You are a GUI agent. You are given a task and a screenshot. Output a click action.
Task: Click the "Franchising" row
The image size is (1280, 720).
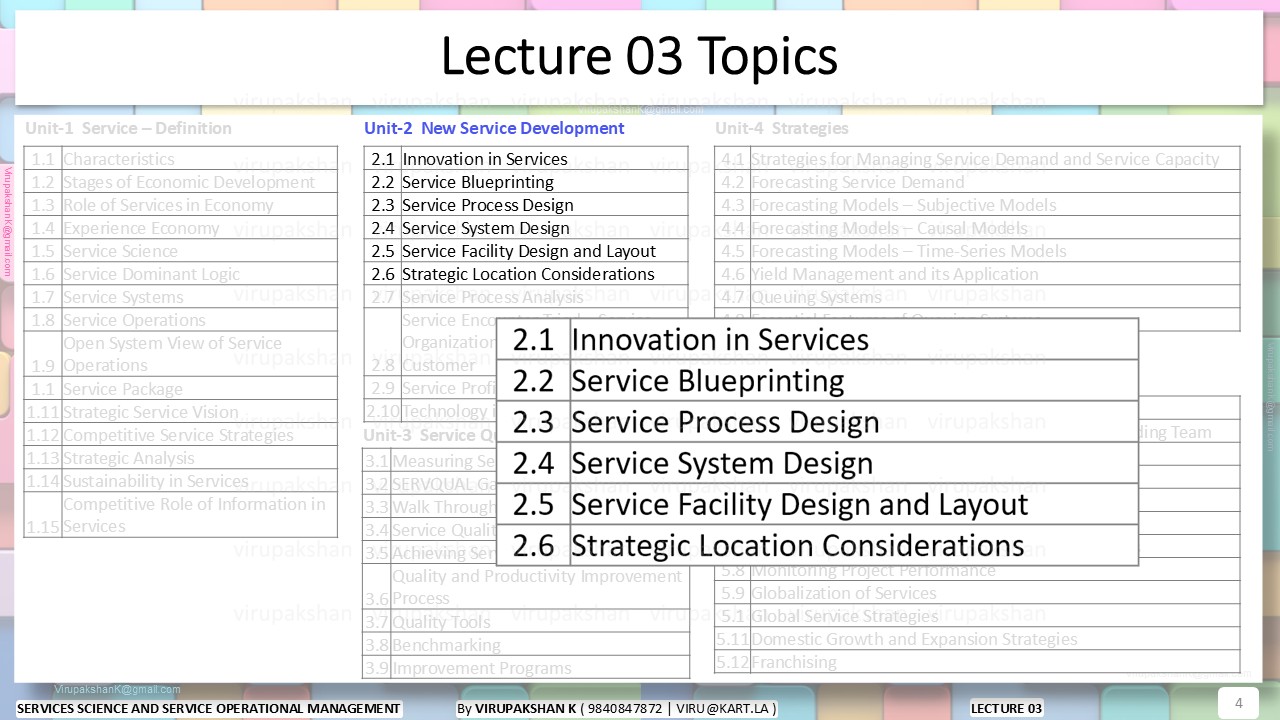[x=978, y=662]
